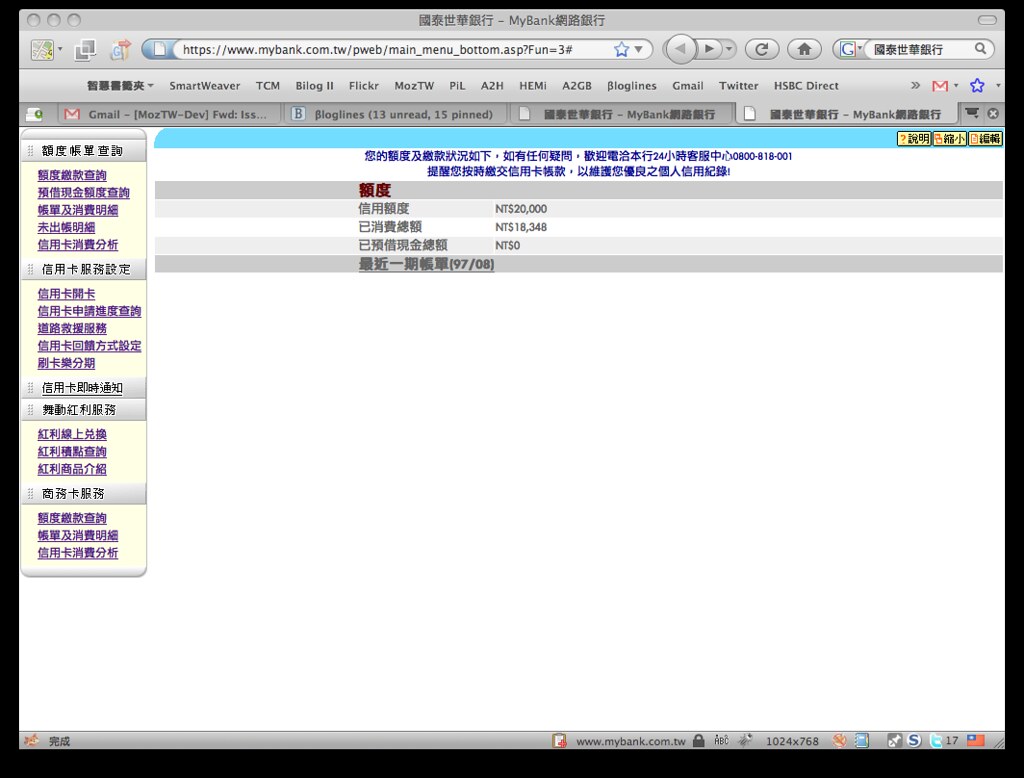Click the 紅利積點查詢 link
Screen dimensions: 1024x778
click(72, 452)
